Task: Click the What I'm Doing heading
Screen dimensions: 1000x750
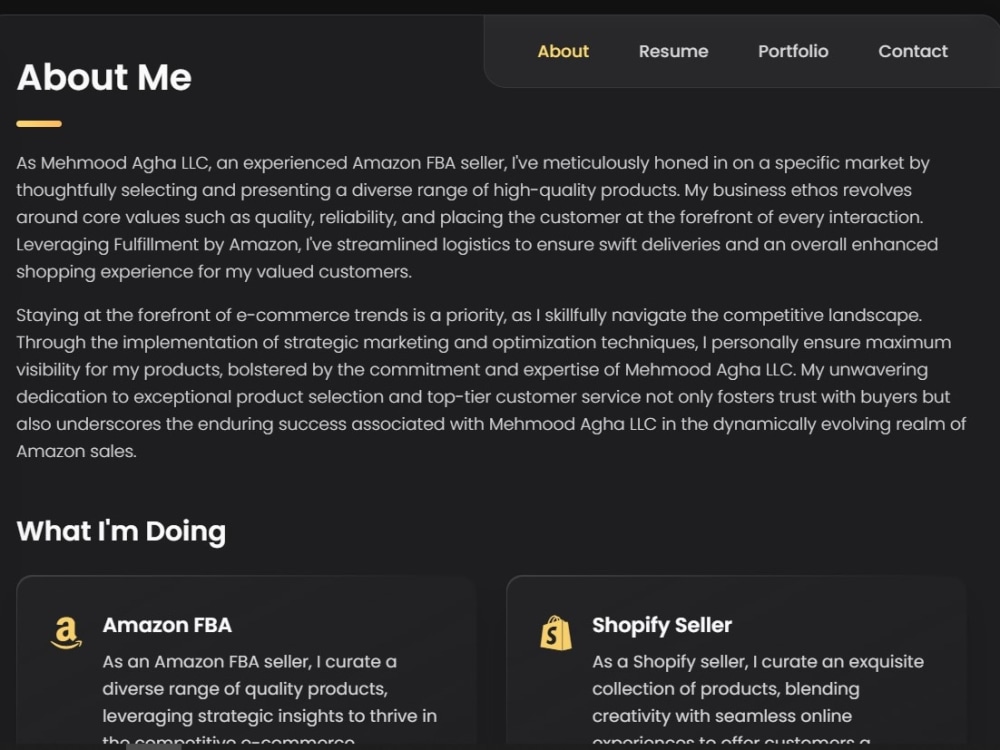Action: click(121, 531)
